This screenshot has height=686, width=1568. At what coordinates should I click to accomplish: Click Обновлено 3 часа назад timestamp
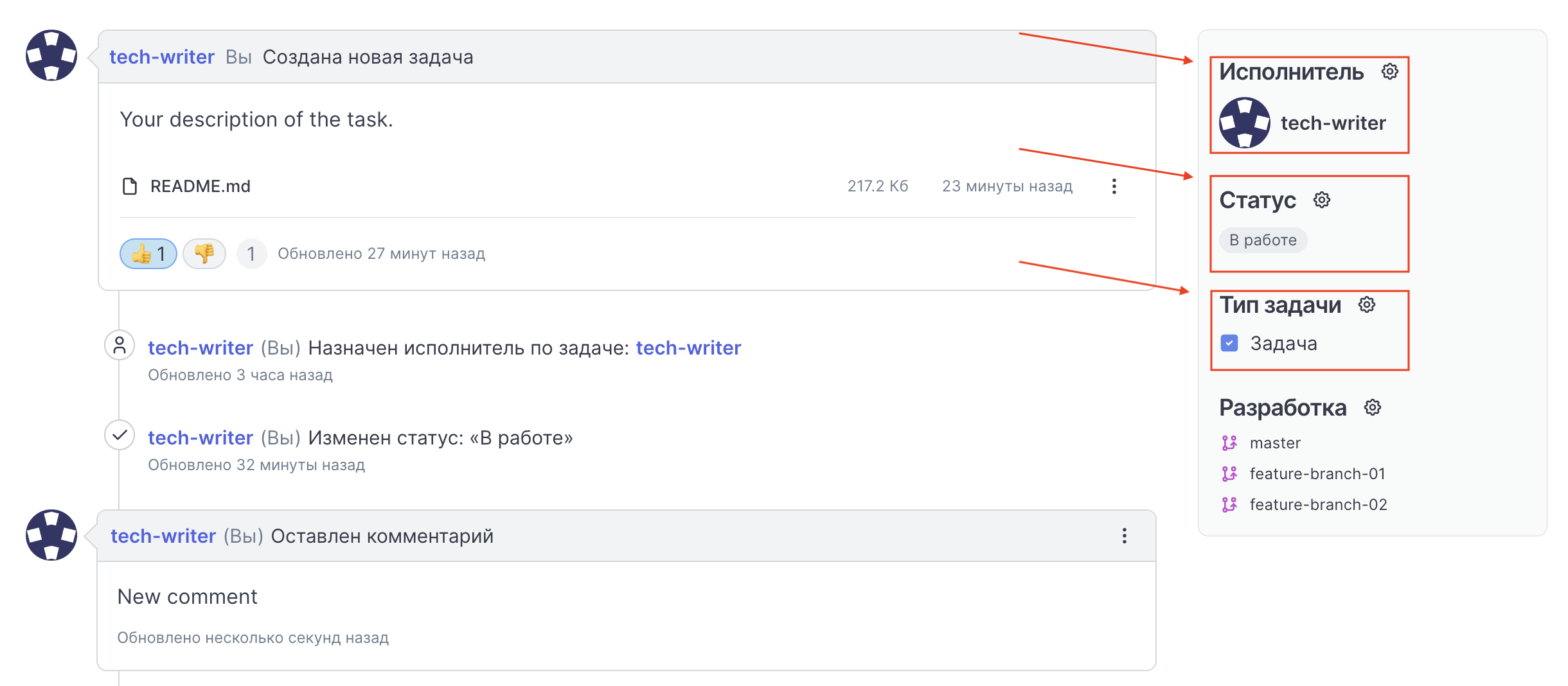click(x=240, y=375)
